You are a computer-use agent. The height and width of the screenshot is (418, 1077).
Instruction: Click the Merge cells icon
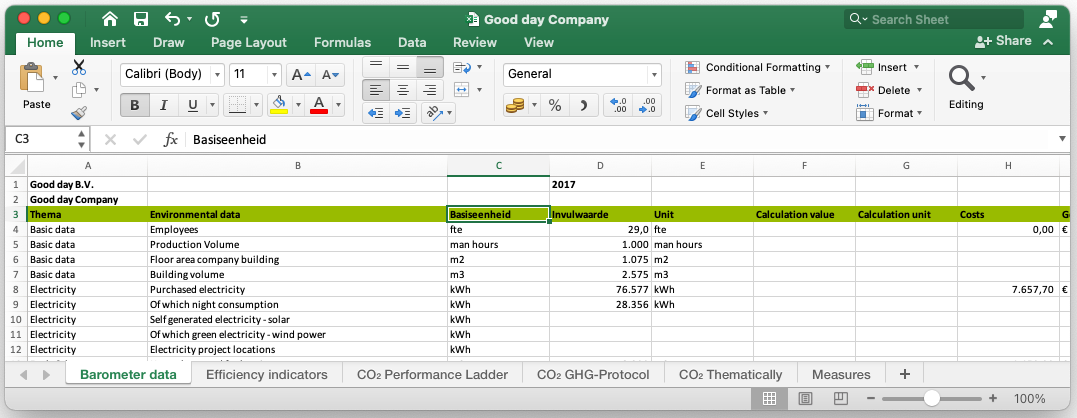click(x=462, y=89)
